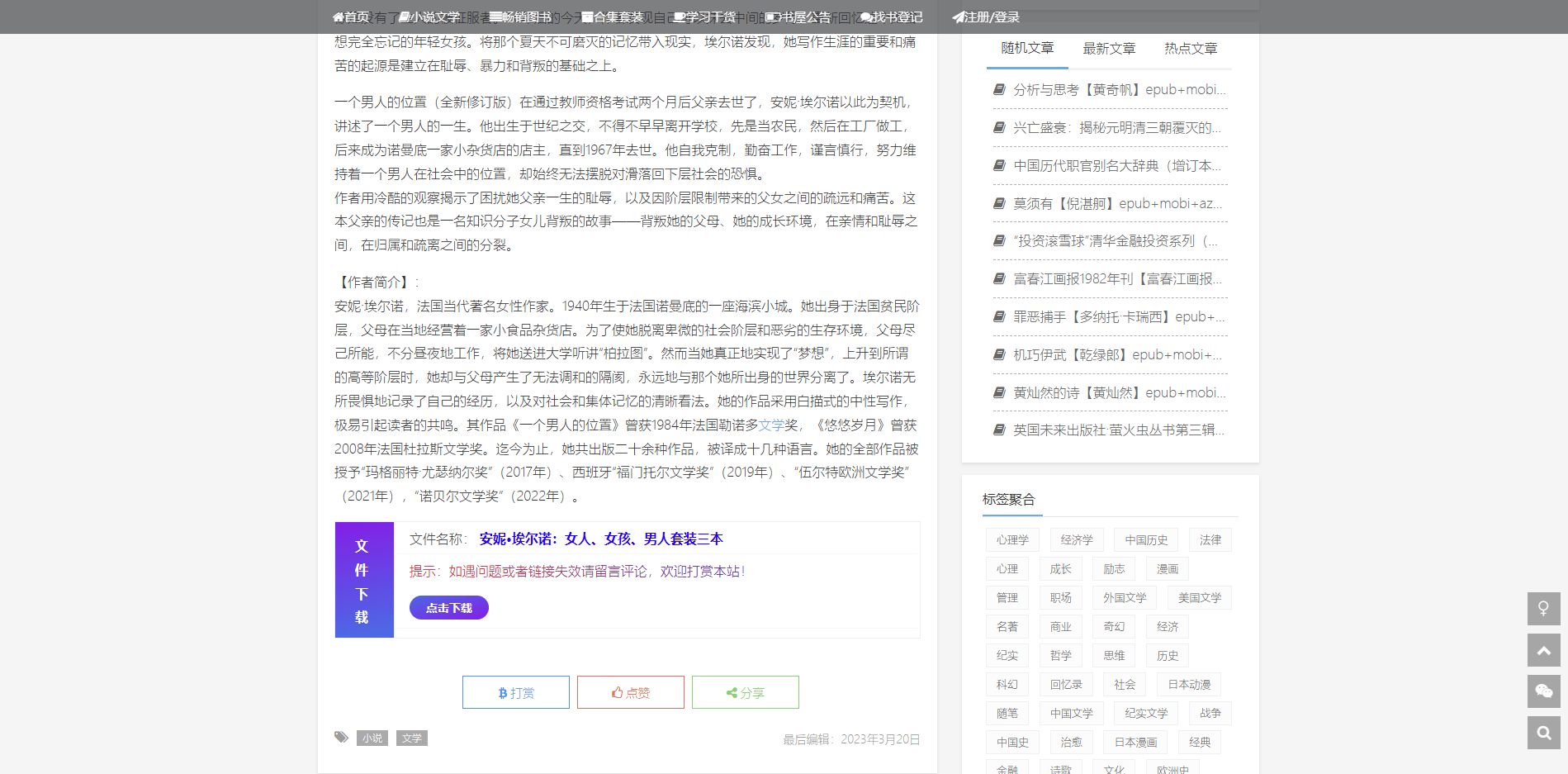Select the 名著 tag
The width and height of the screenshot is (1568, 774).
tap(1007, 626)
